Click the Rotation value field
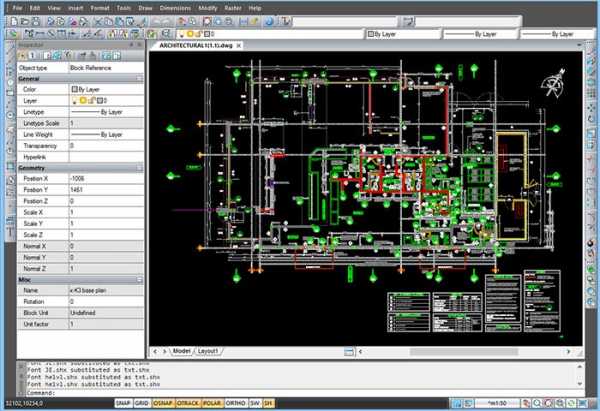 (x=105, y=301)
